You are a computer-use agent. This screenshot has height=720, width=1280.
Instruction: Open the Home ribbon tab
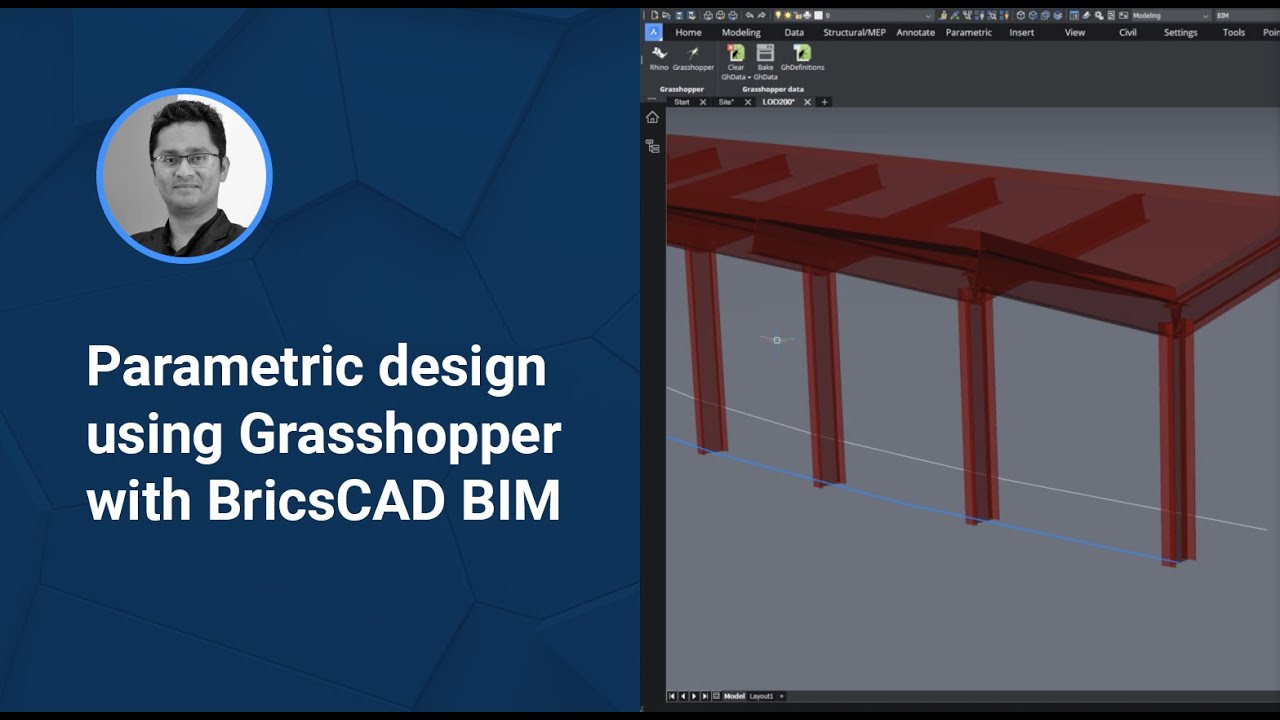coord(688,32)
